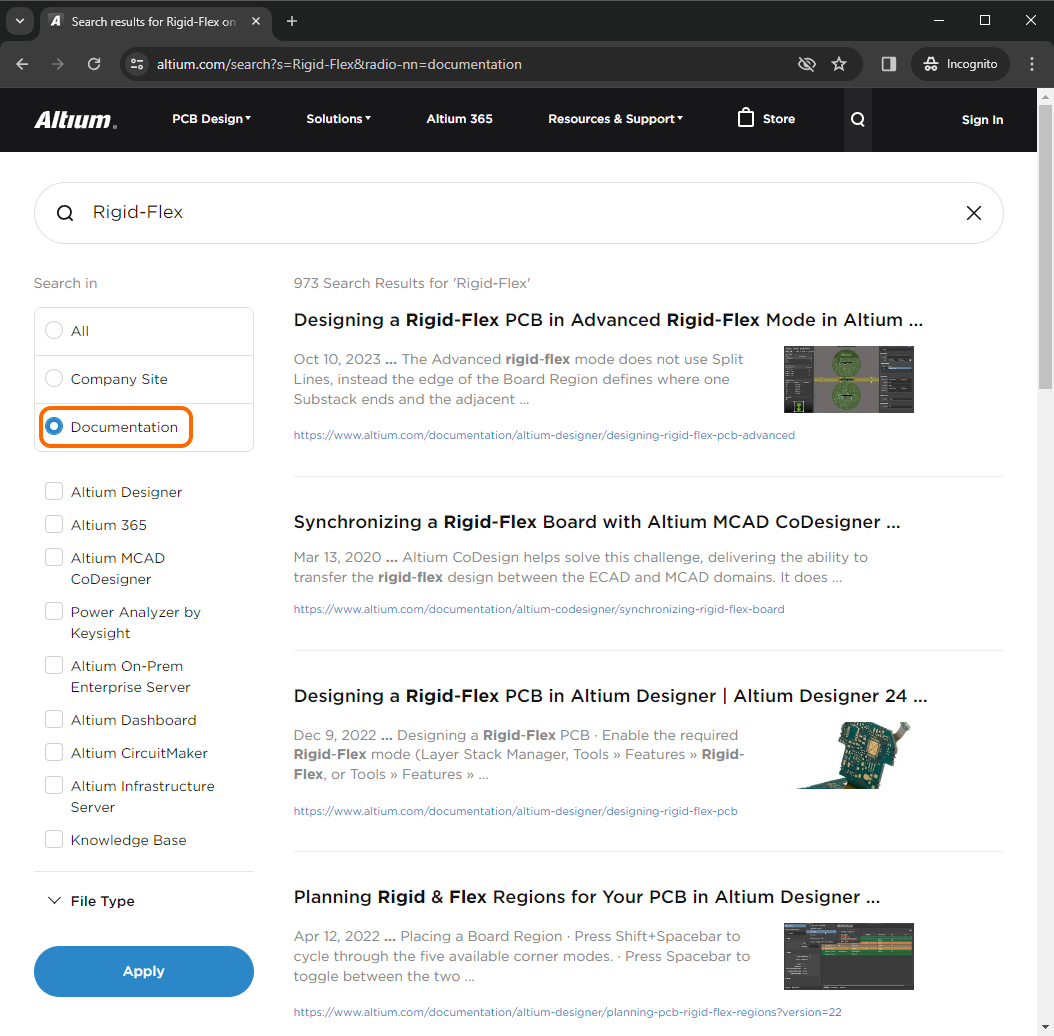Open the Solutions dropdown menu
Viewport: 1054px width, 1036px height.
pyautogui.click(x=338, y=119)
